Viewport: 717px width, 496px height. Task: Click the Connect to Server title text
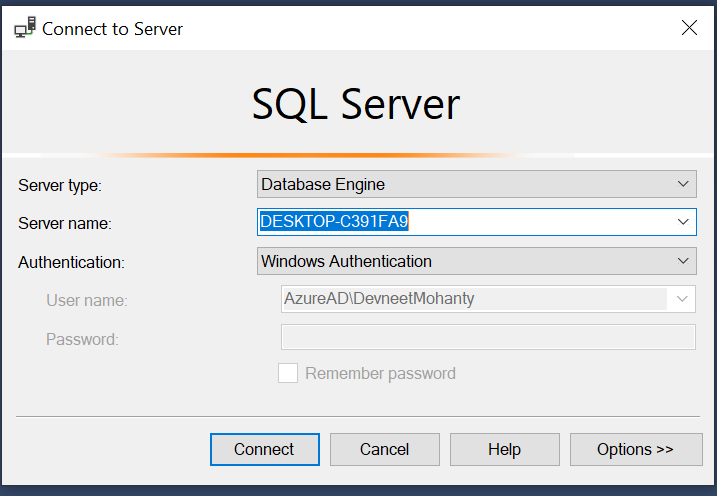[x=112, y=28]
